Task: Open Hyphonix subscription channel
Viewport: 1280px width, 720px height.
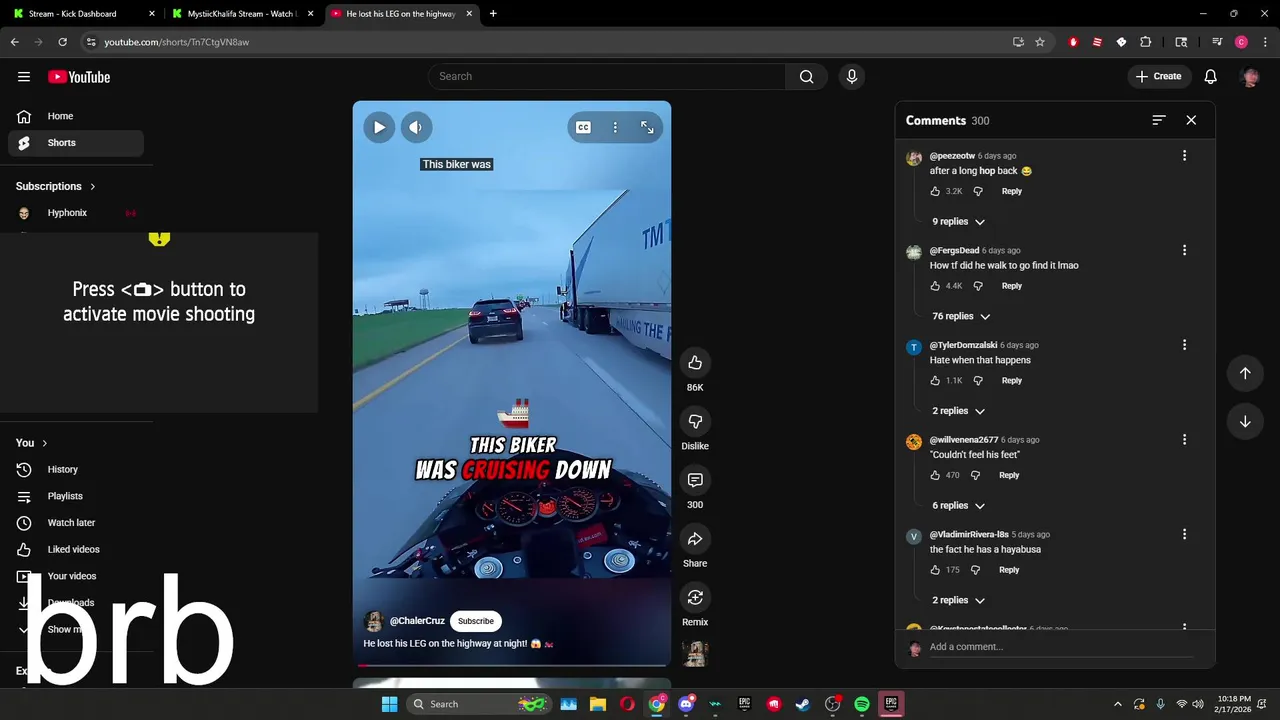Action: [76, 213]
